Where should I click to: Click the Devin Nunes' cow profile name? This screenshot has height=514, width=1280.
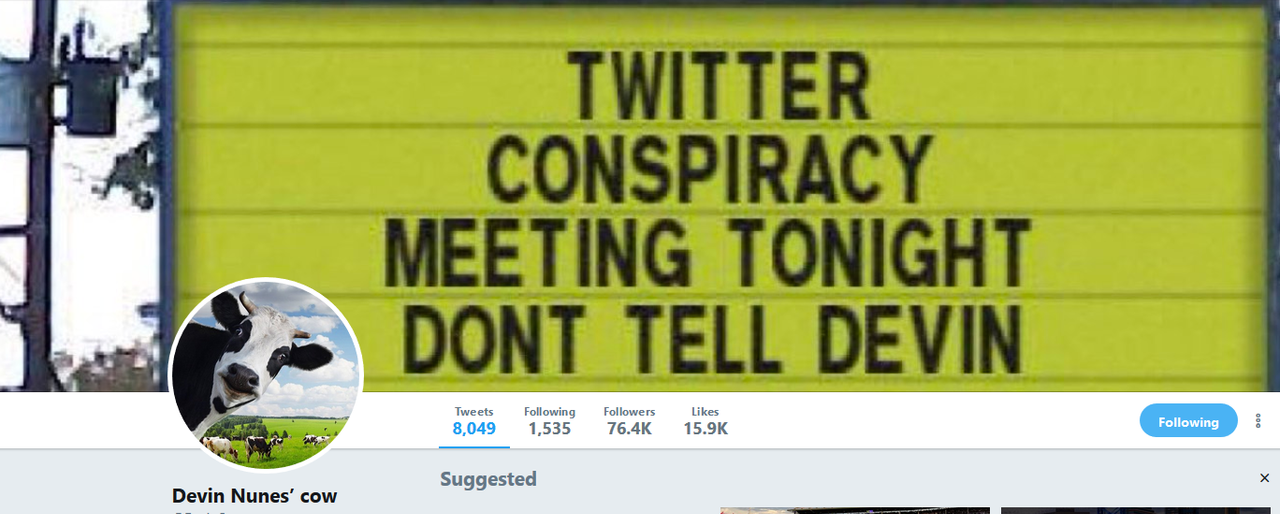[255, 495]
